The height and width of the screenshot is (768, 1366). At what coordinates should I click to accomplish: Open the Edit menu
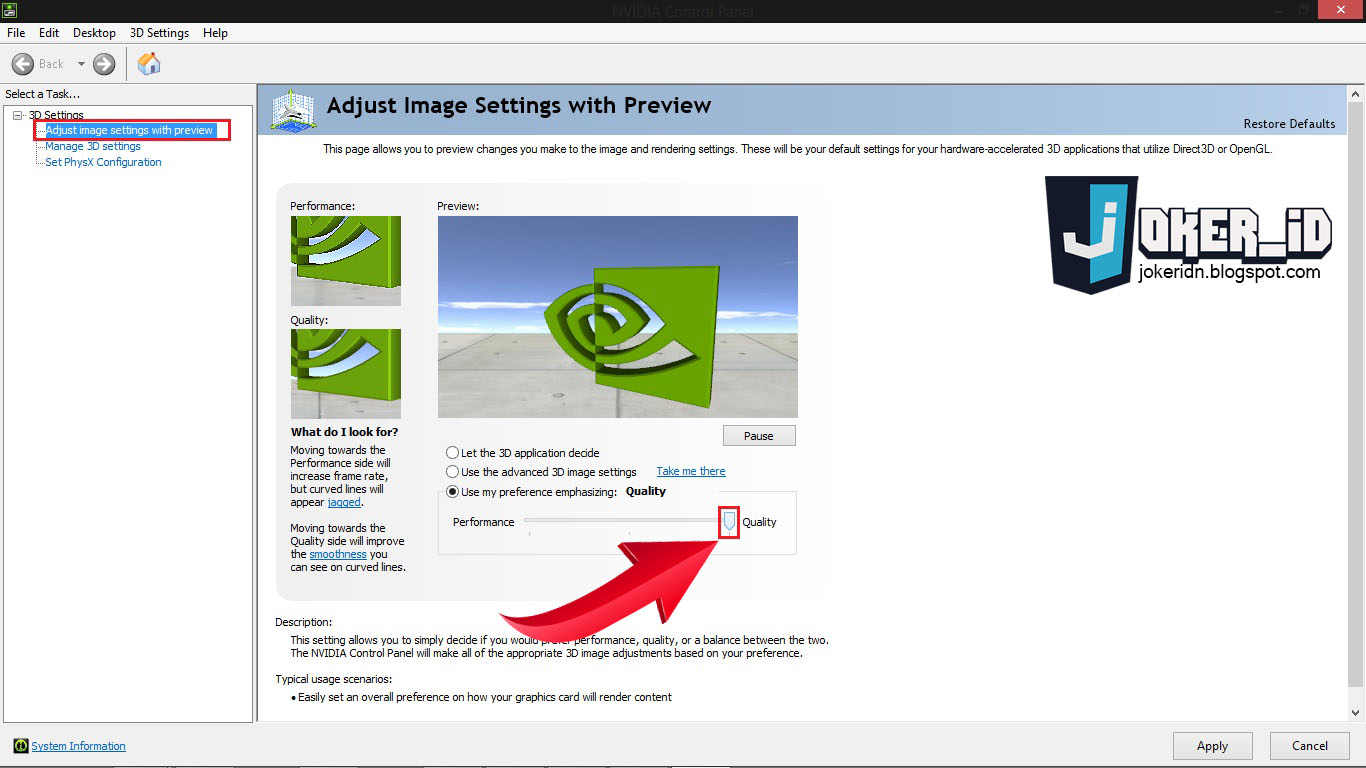[x=49, y=33]
